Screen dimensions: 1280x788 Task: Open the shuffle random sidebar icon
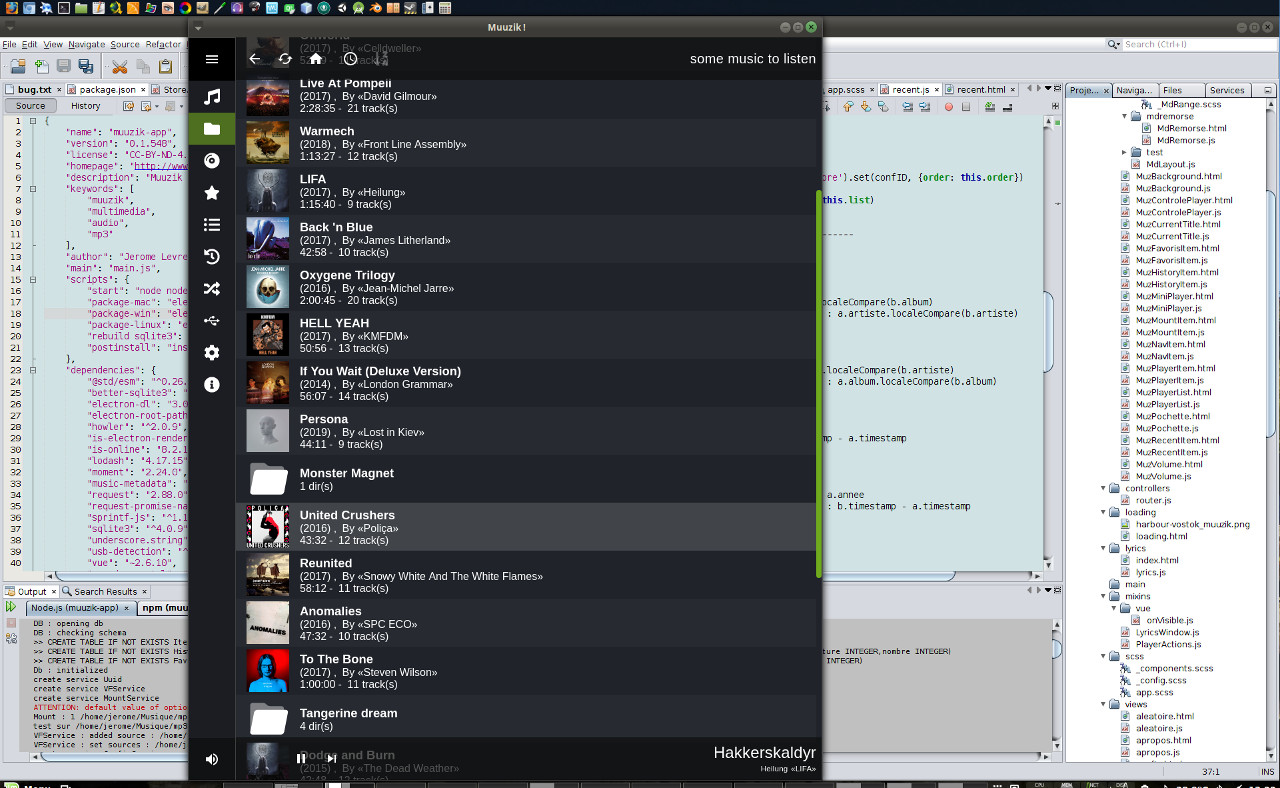pos(212,289)
